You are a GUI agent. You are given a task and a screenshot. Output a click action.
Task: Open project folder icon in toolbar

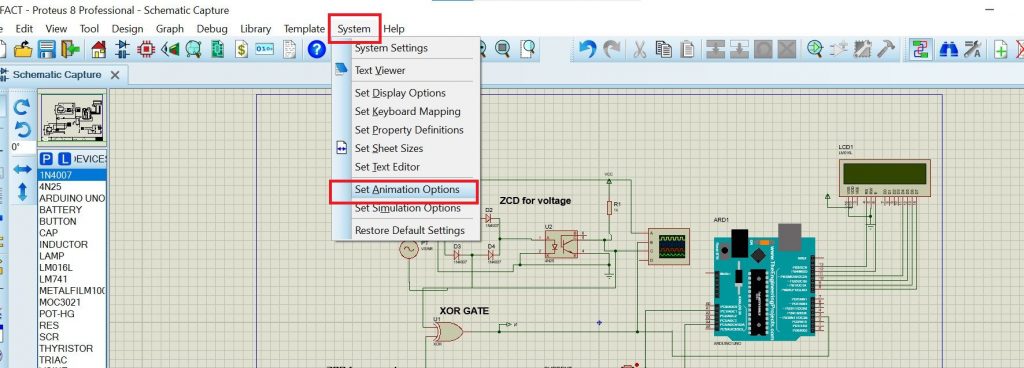23,49
